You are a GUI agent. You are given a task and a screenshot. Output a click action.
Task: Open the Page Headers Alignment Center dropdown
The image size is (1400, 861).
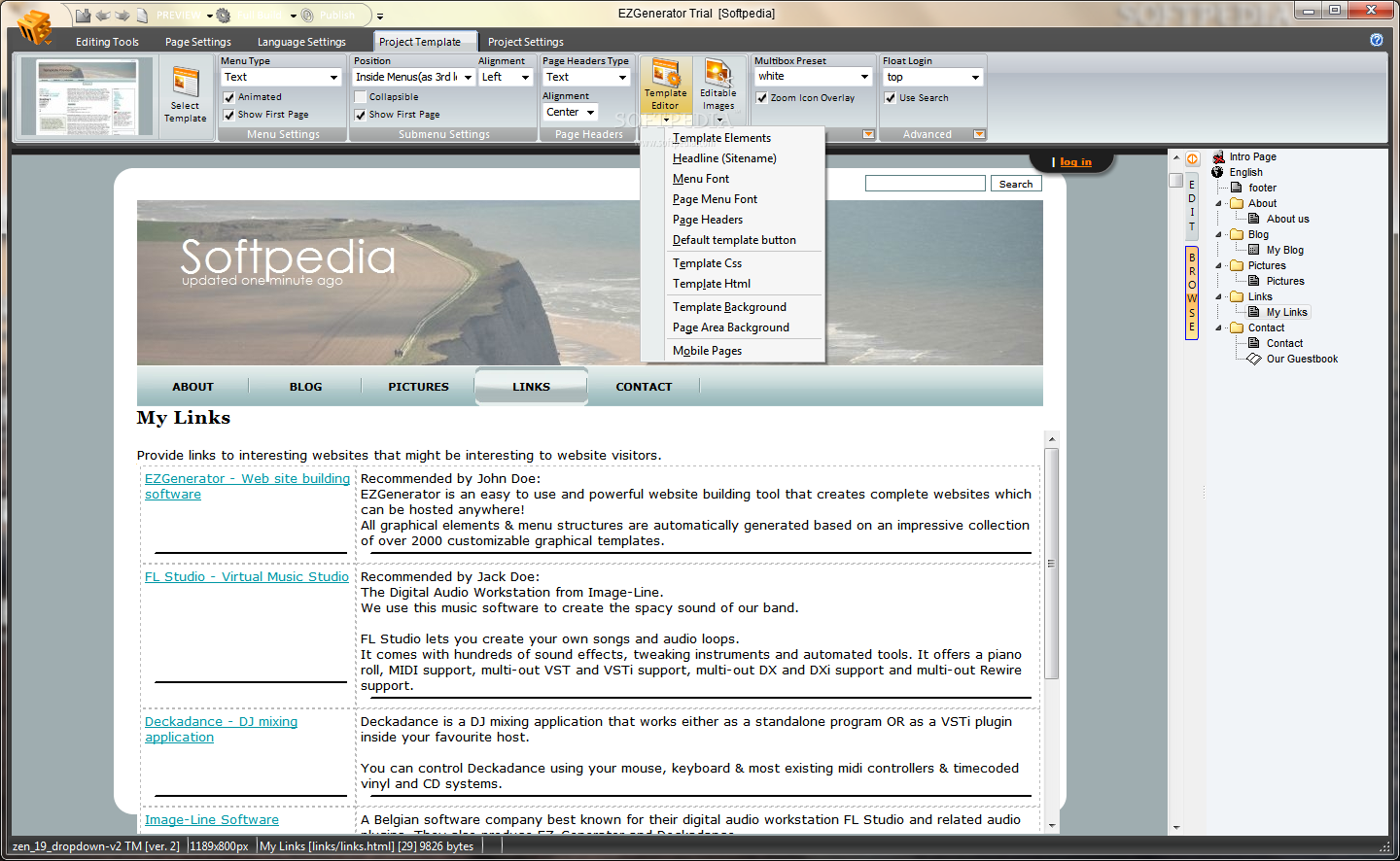[571, 112]
